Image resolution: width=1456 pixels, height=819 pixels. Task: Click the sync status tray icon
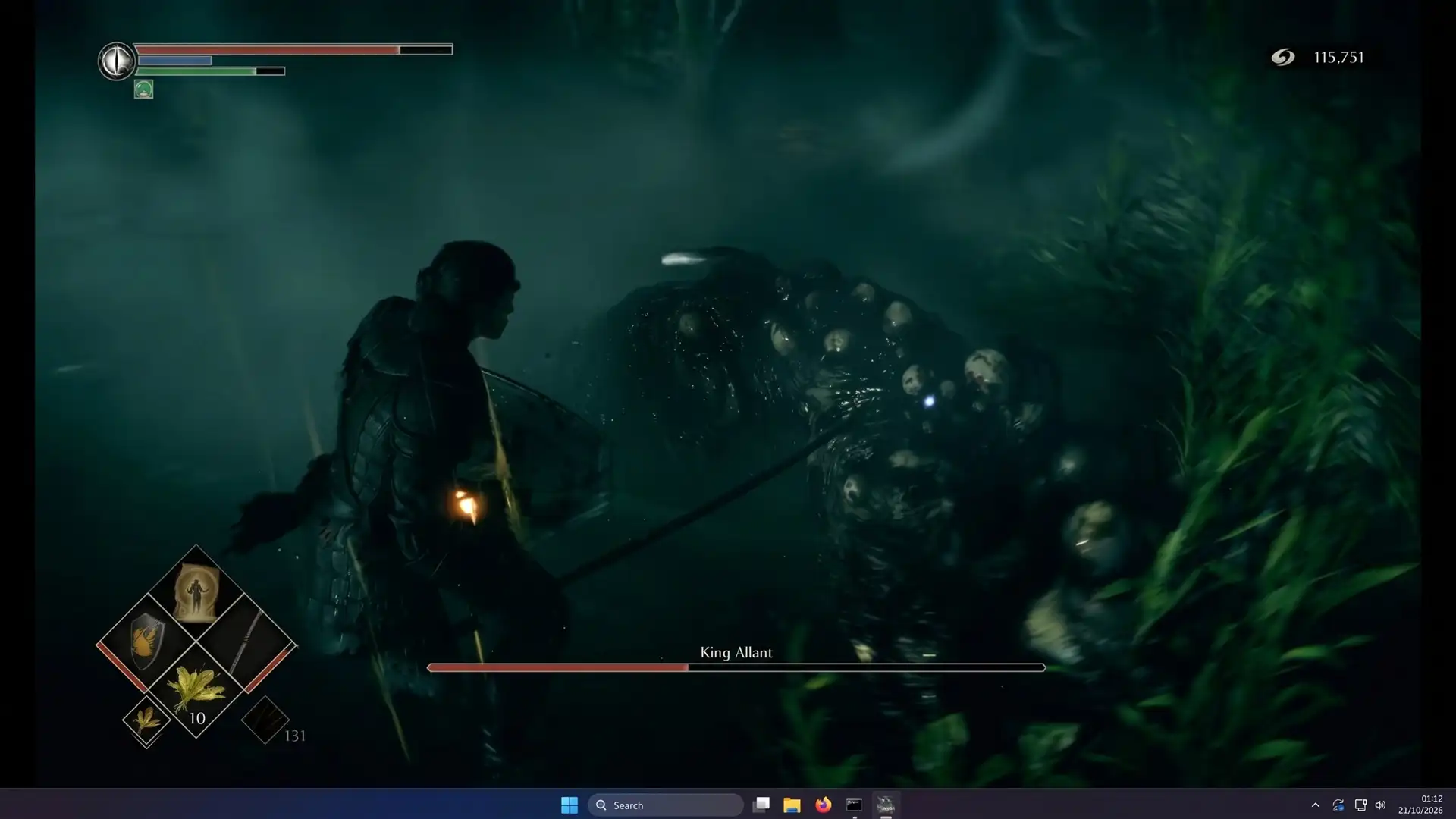(x=1338, y=805)
